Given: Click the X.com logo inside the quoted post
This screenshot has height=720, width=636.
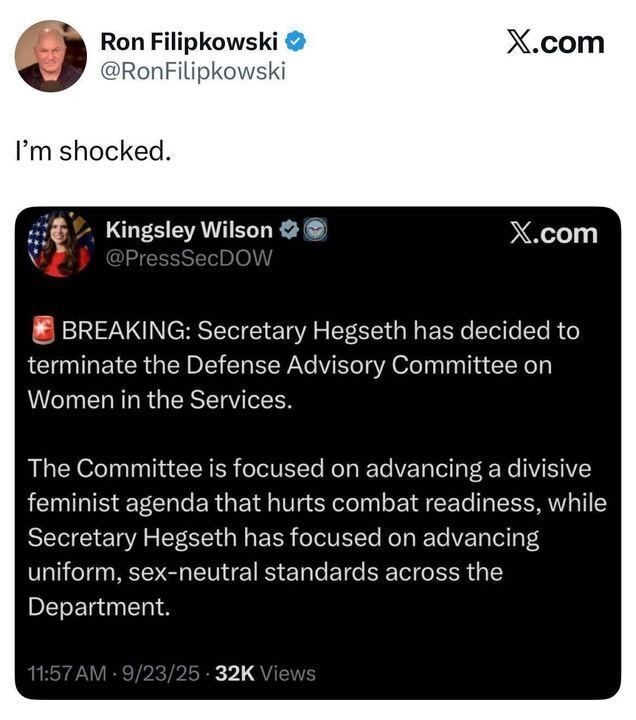Looking at the screenshot, I should click(x=552, y=233).
